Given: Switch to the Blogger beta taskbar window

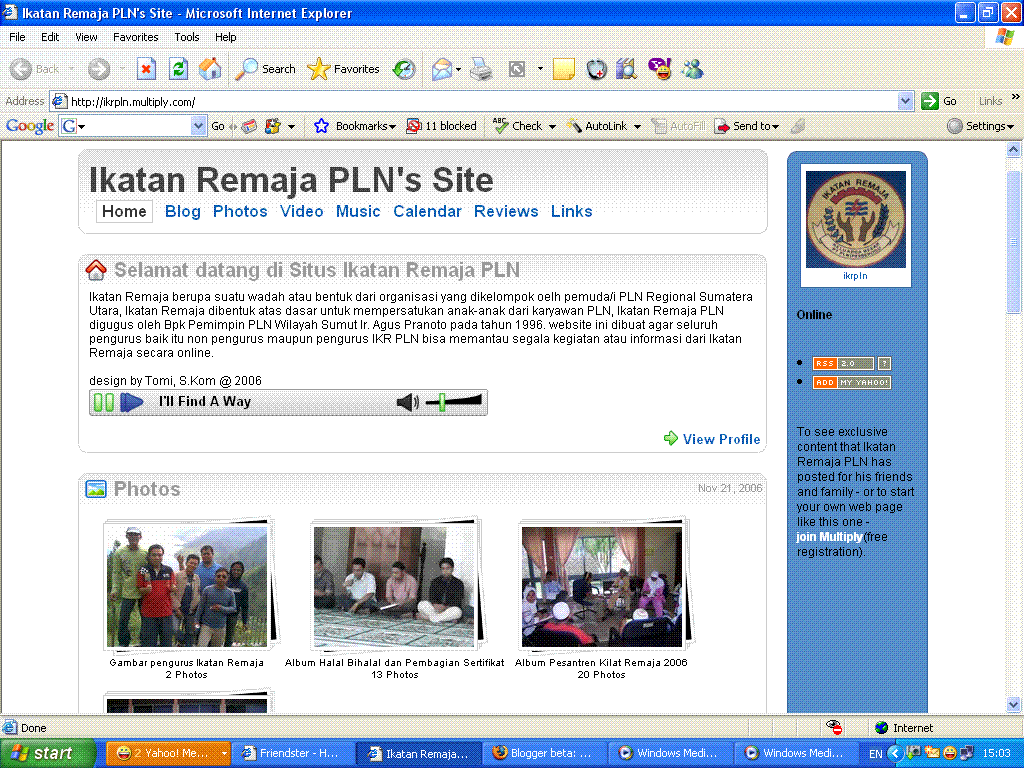Looking at the screenshot, I should pyautogui.click(x=543, y=753).
